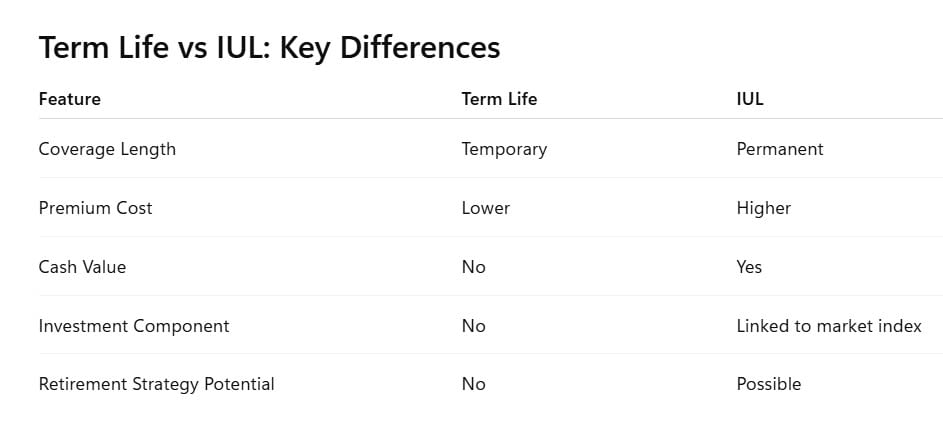Select the 'Feature' column header
The height and width of the screenshot is (440, 943).
tap(70, 99)
